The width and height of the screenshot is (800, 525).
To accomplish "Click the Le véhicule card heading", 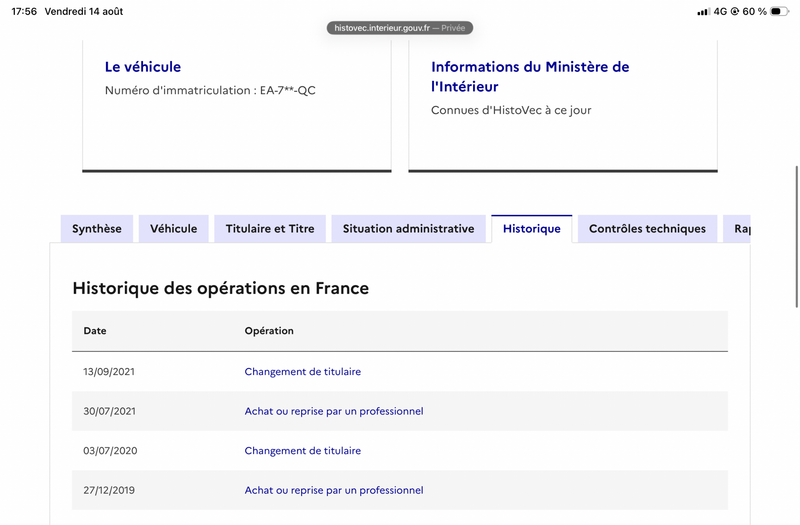I will pyautogui.click(x=143, y=67).
